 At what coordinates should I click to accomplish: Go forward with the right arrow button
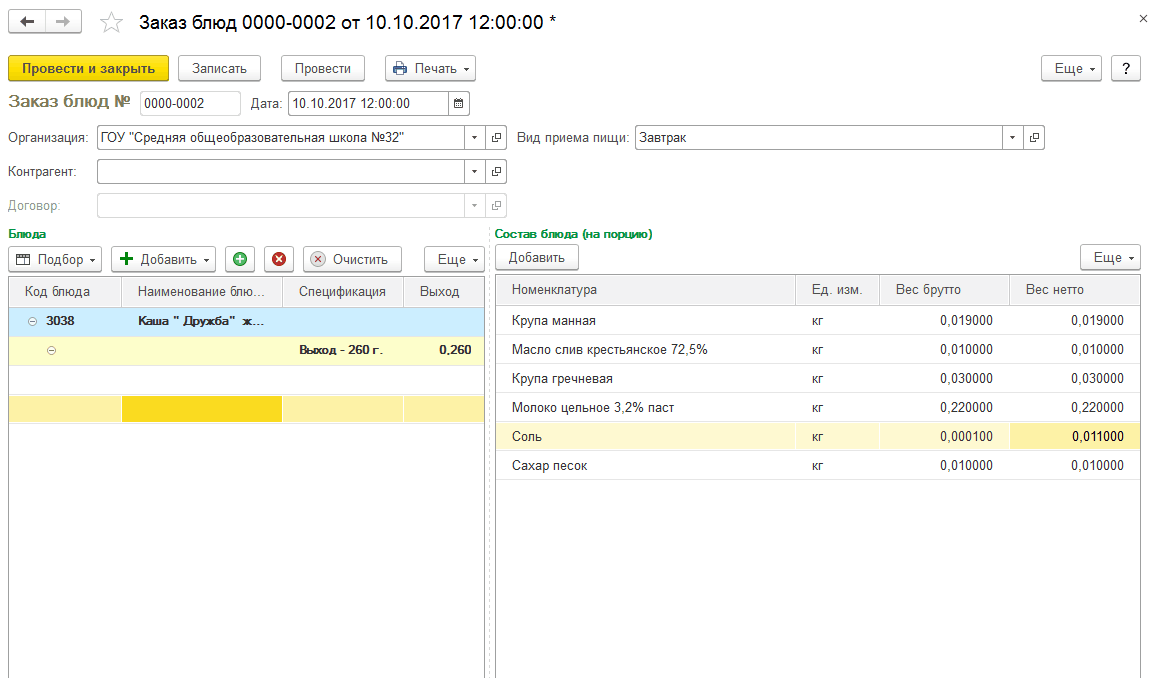coord(63,22)
